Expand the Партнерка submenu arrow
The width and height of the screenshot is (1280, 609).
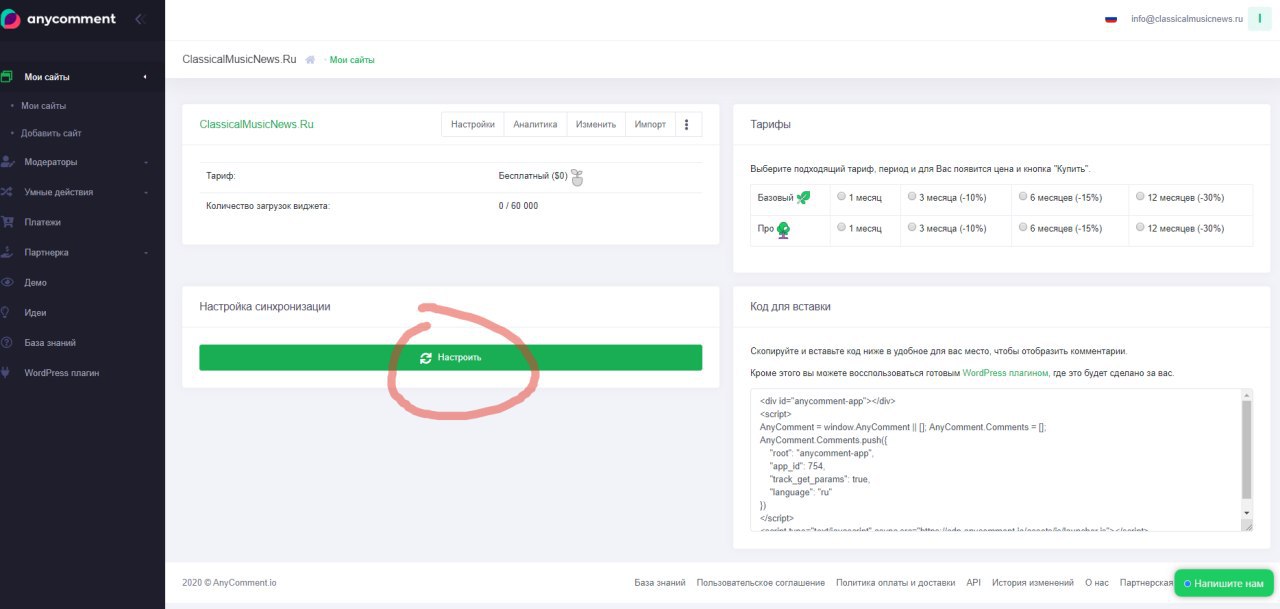[145, 252]
